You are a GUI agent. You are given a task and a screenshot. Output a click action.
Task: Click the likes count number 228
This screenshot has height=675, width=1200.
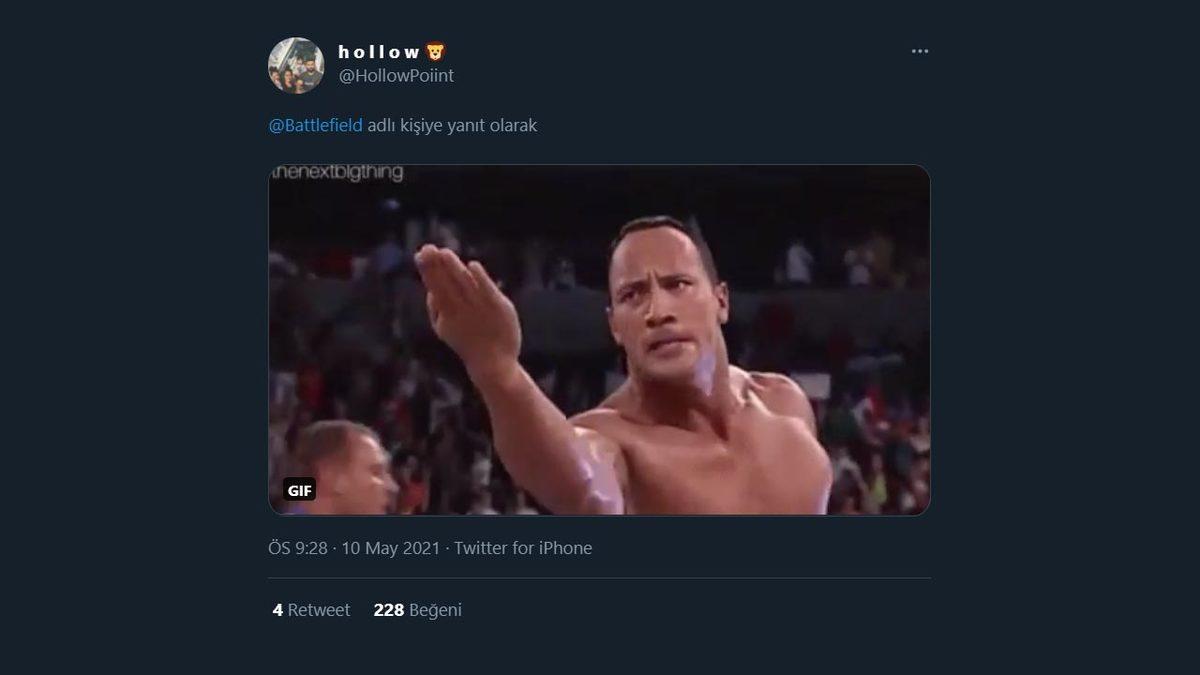(387, 610)
